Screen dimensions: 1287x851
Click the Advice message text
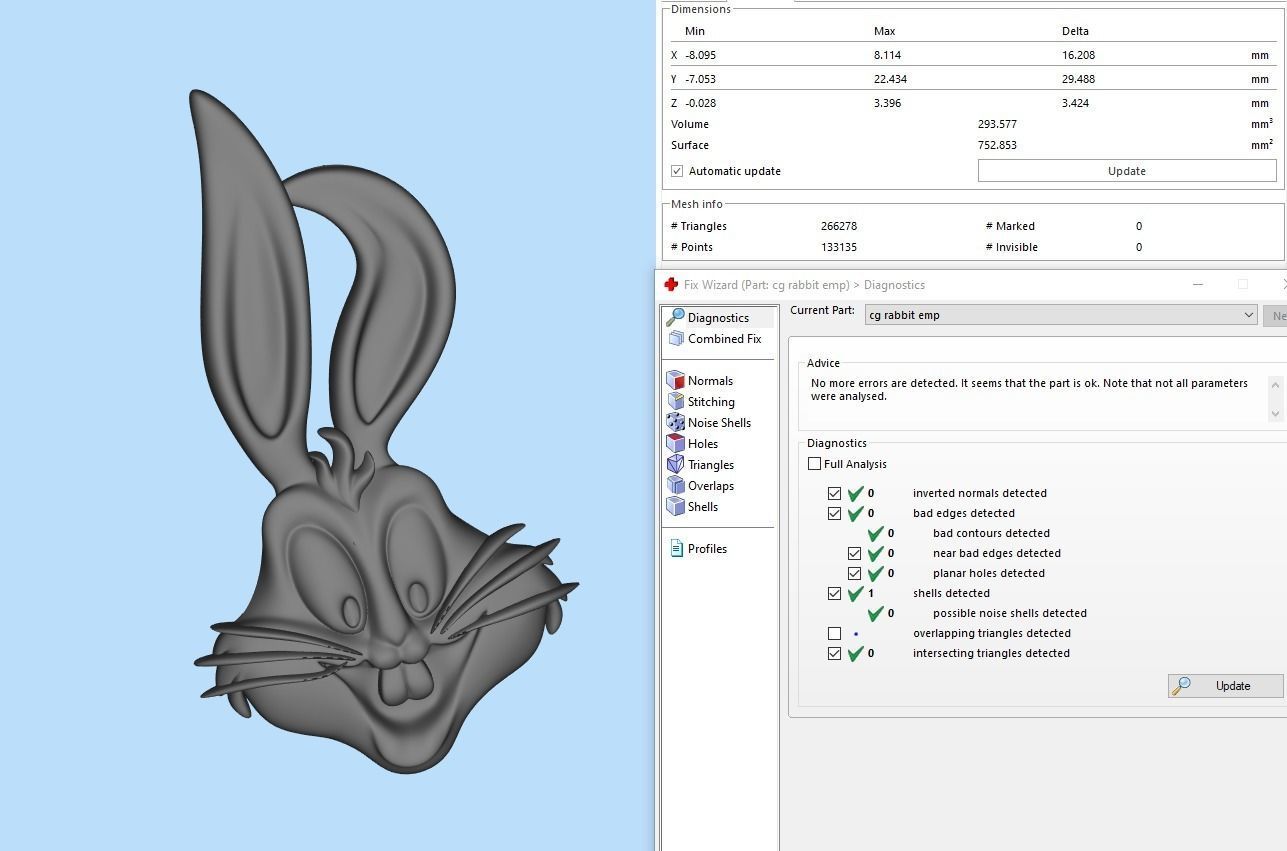[1029, 390]
